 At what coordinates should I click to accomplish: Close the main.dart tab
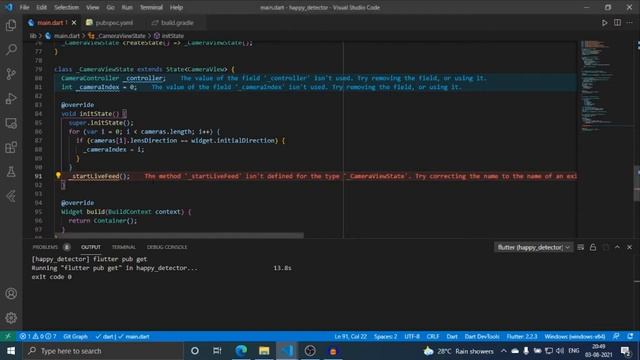click(74, 23)
